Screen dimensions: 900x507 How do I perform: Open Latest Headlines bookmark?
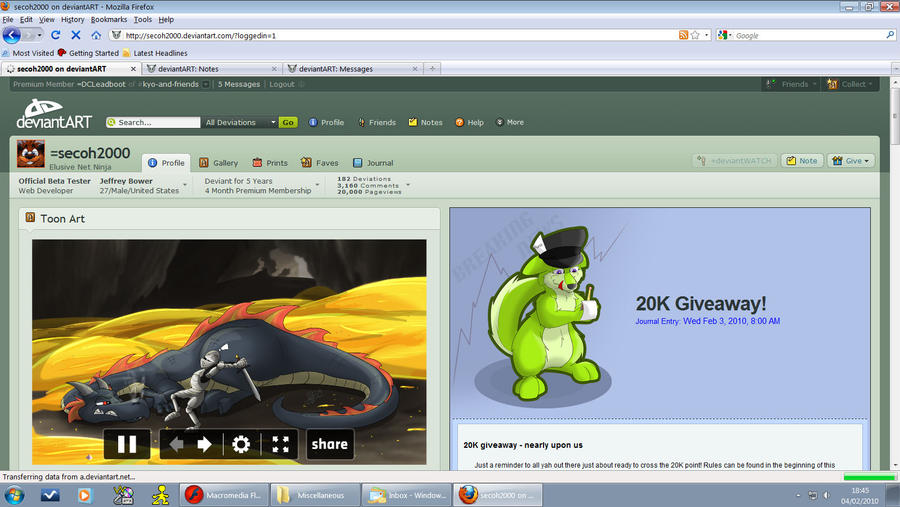click(x=155, y=53)
